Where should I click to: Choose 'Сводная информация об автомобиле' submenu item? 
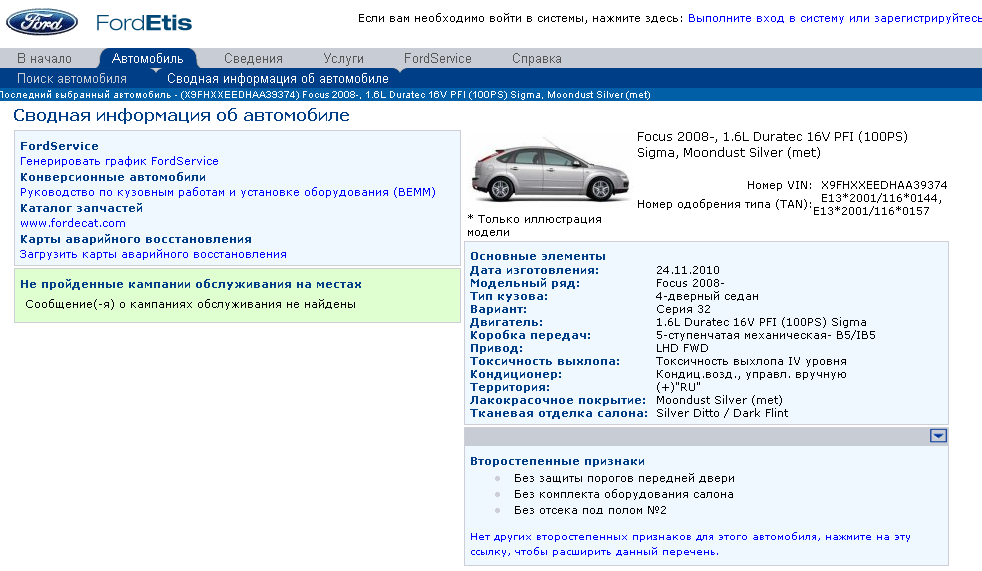pyautogui.click(x=277, y=78)
